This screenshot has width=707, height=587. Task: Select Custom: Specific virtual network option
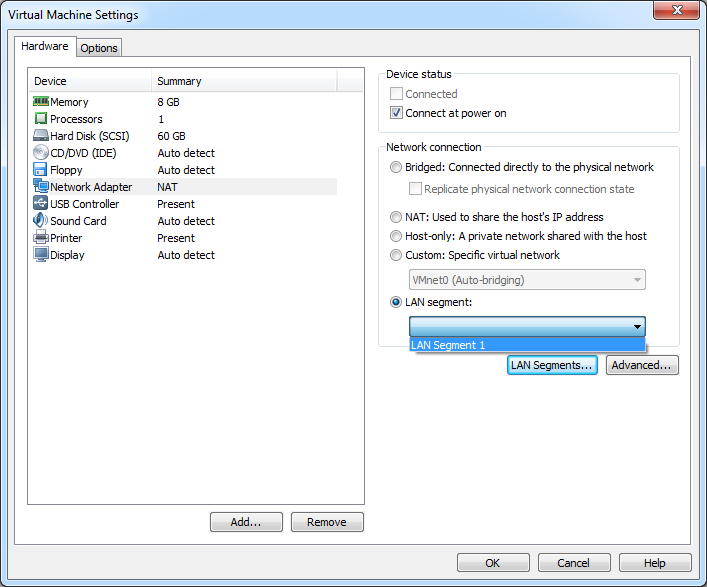397,255
